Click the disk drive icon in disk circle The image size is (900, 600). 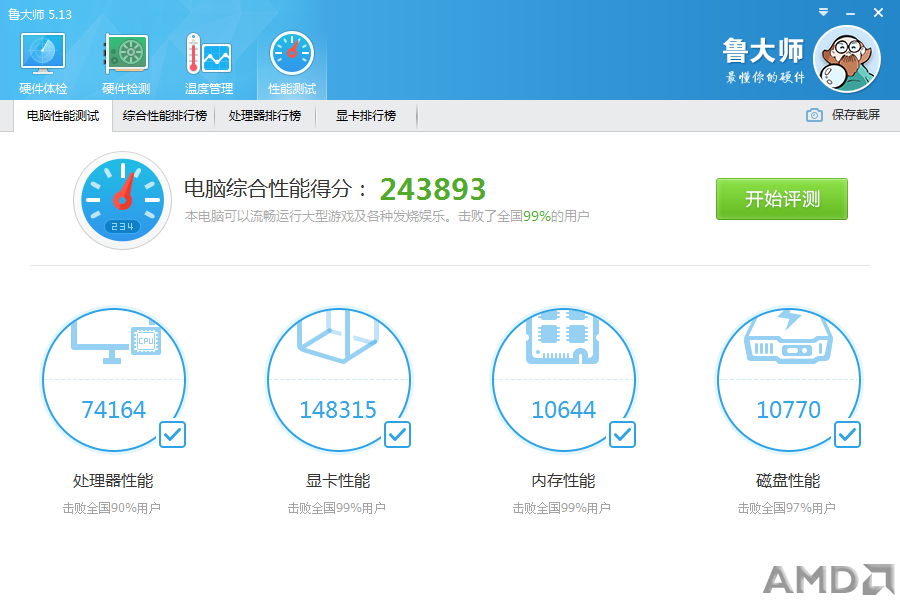pos(788,337)
